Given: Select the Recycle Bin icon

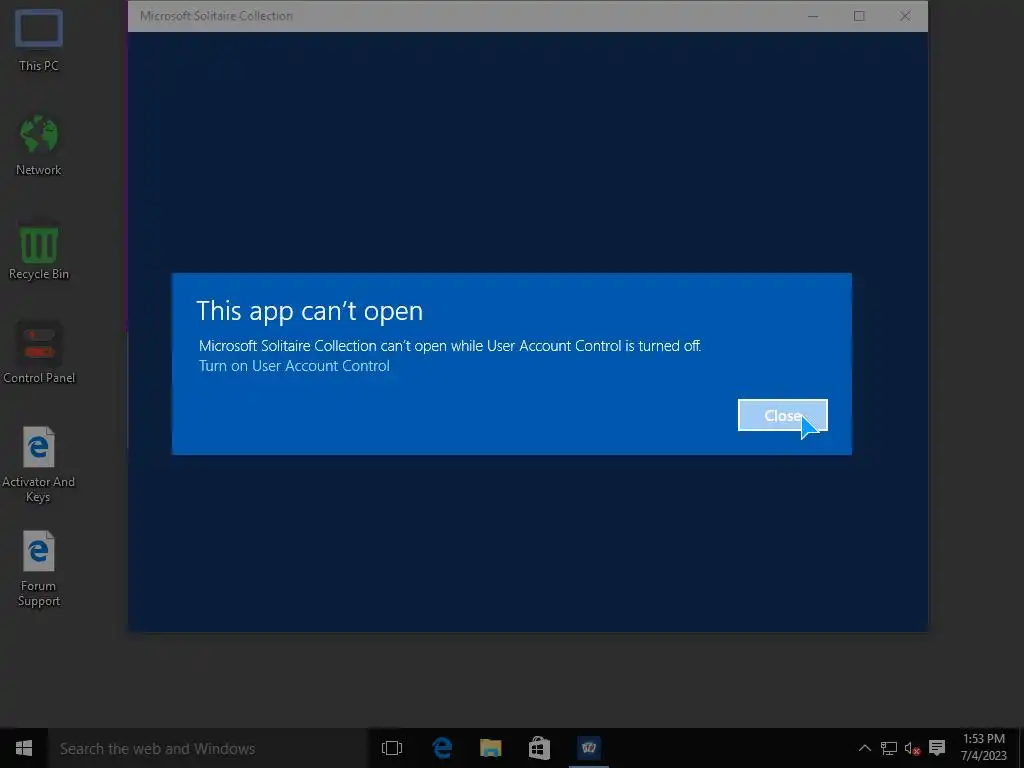Looking at the screenshot, I should point(39,251).
